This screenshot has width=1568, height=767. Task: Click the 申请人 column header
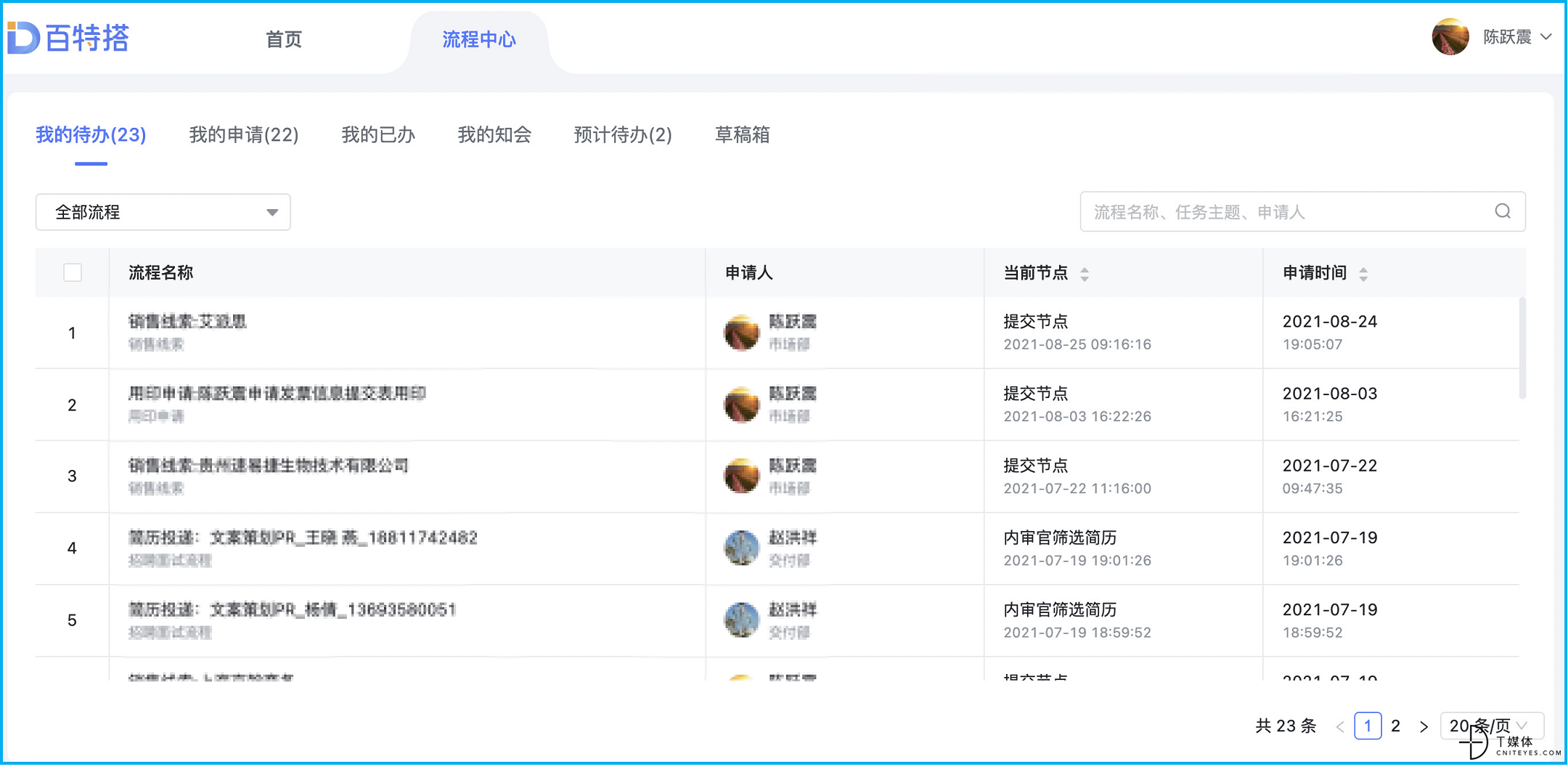pyautogui.click(x=749, y=272)
